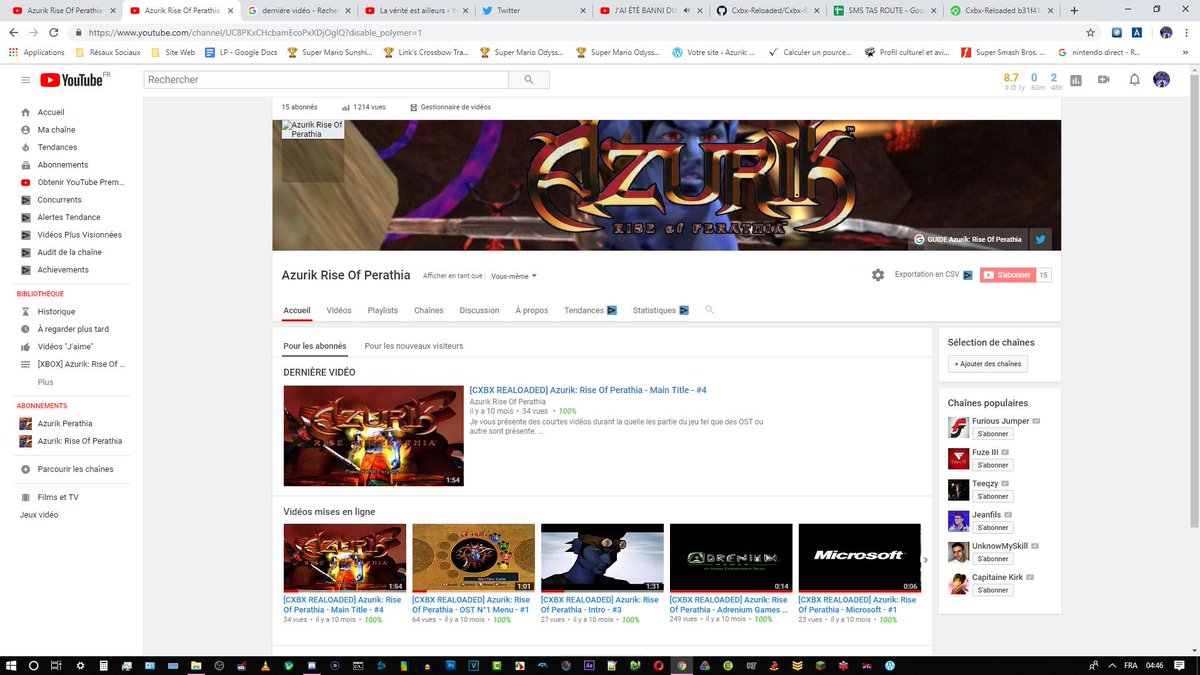Image resolution: width=1200 pixels, height=675 pixels.
Task: Open the YouTube hamburger guide menu
Action: point(25,79)
